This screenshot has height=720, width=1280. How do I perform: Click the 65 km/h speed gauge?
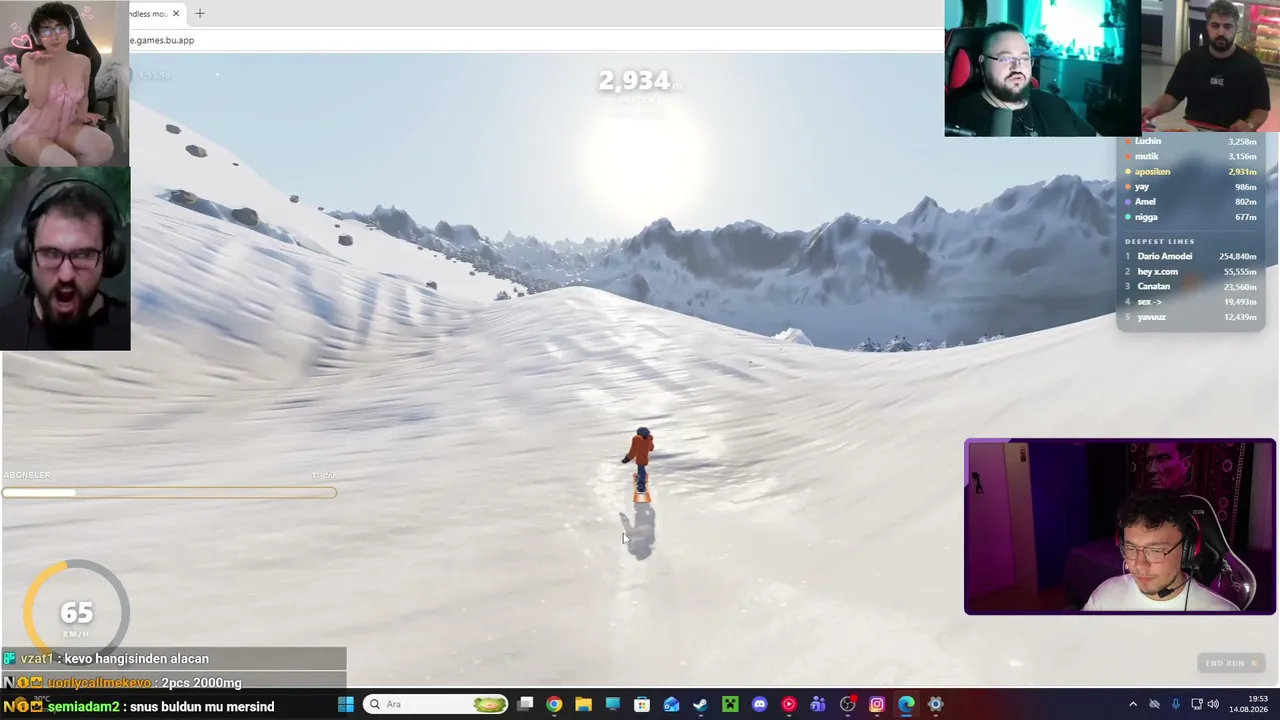coord(76,611)
